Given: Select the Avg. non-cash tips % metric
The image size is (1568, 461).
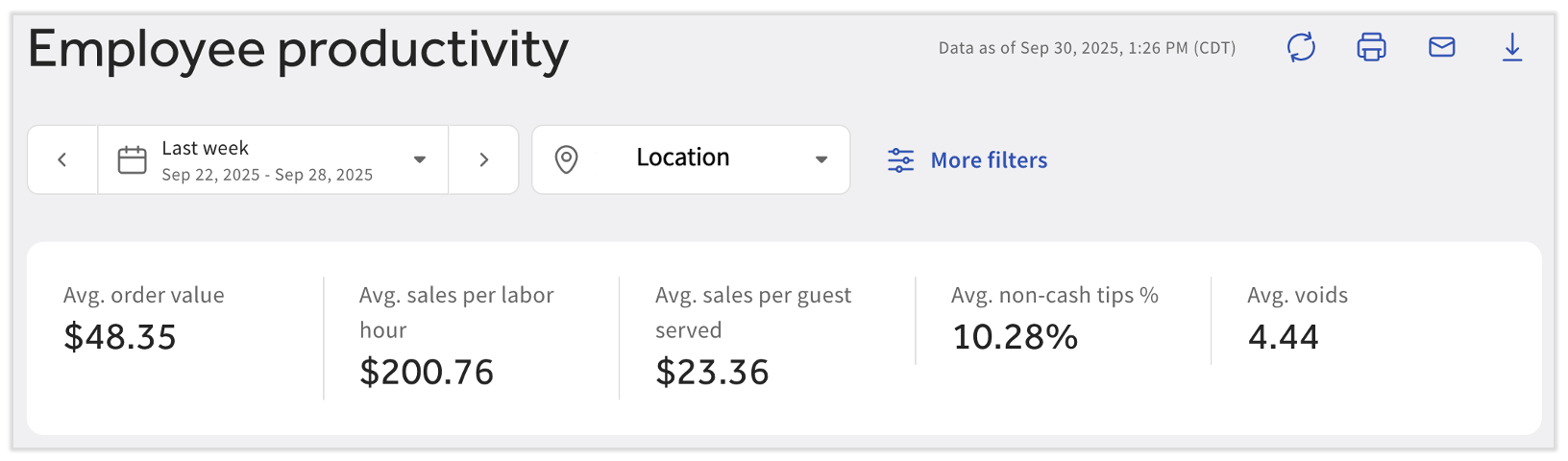Looking at the screenshot, I should point(1054,319).
